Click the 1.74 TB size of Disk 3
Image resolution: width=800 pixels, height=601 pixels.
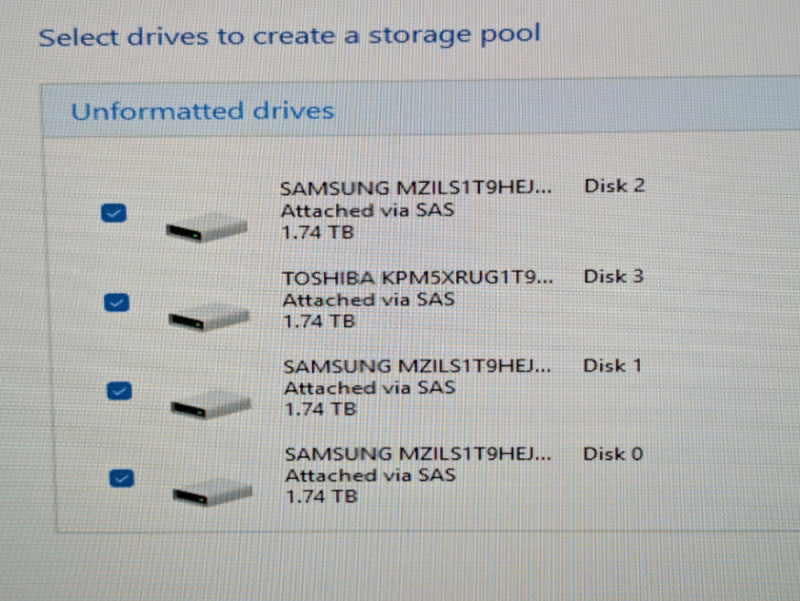point(319,321)
